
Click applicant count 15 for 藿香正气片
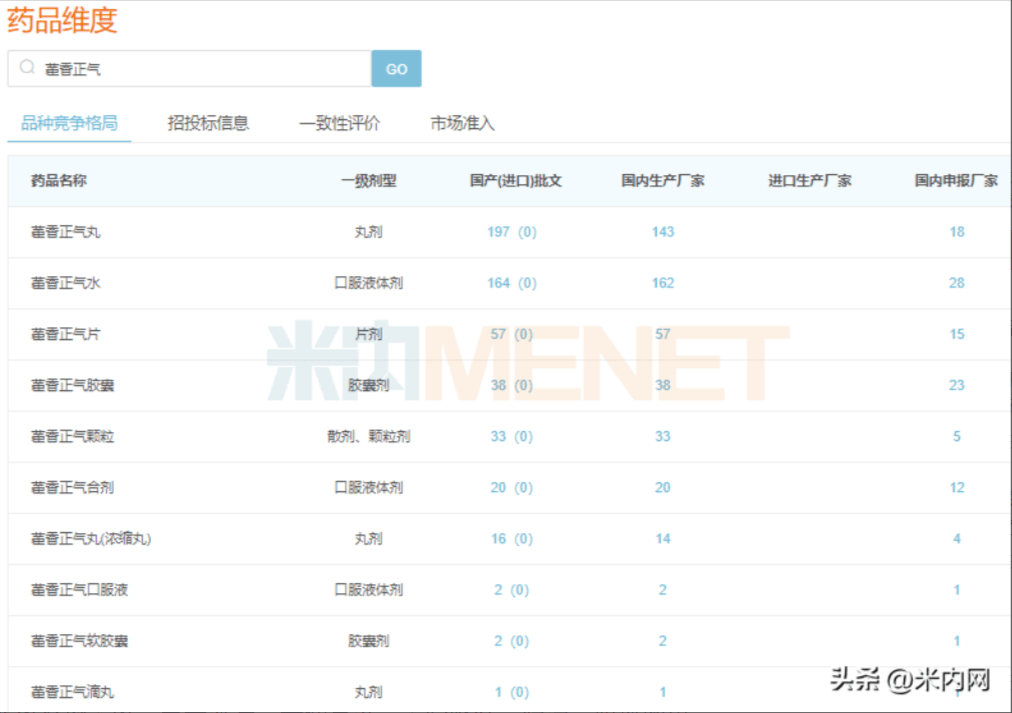click(x=956, y=334)
